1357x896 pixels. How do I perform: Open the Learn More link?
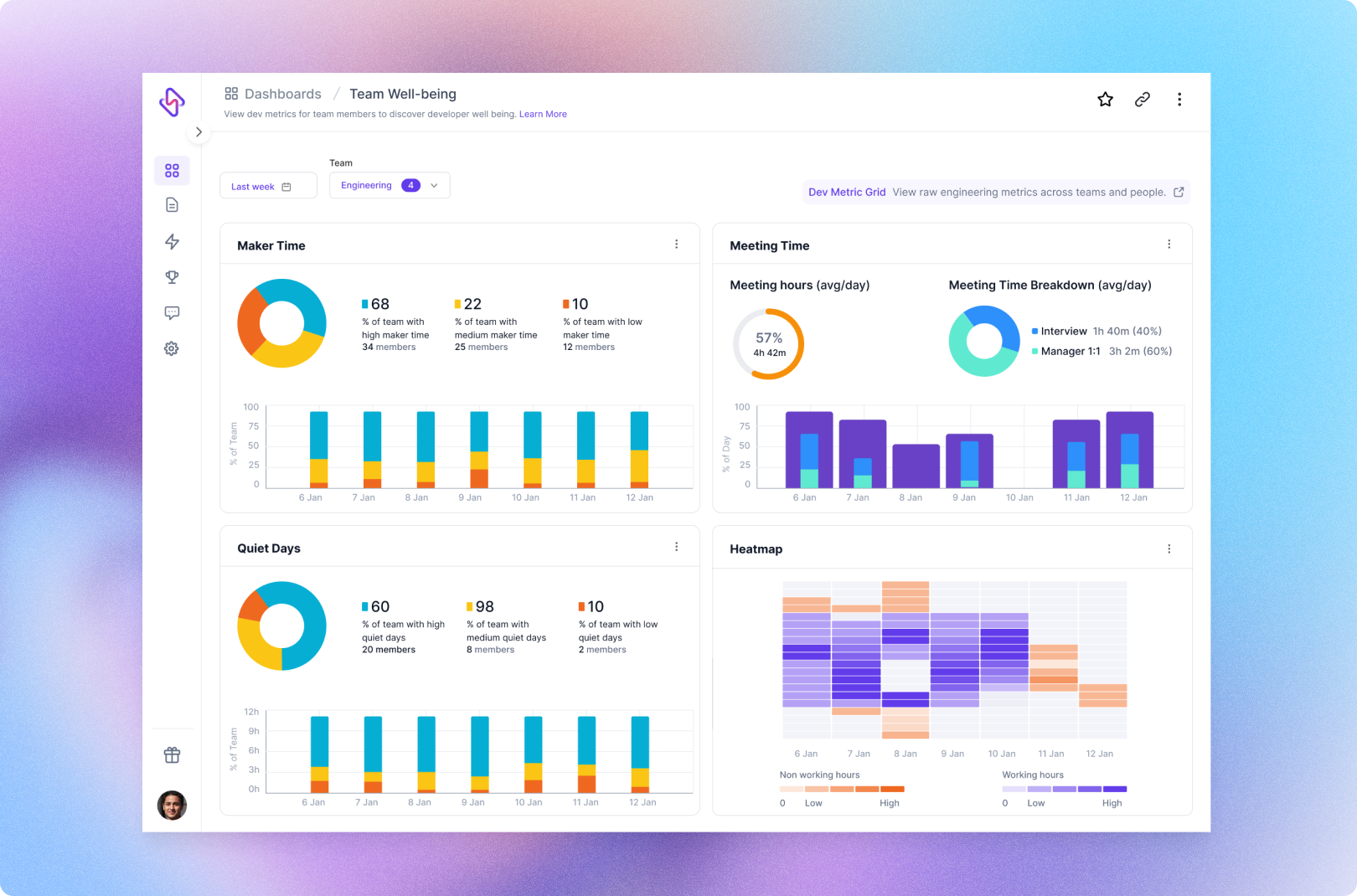pyautogui.click(x=543, y=115)
